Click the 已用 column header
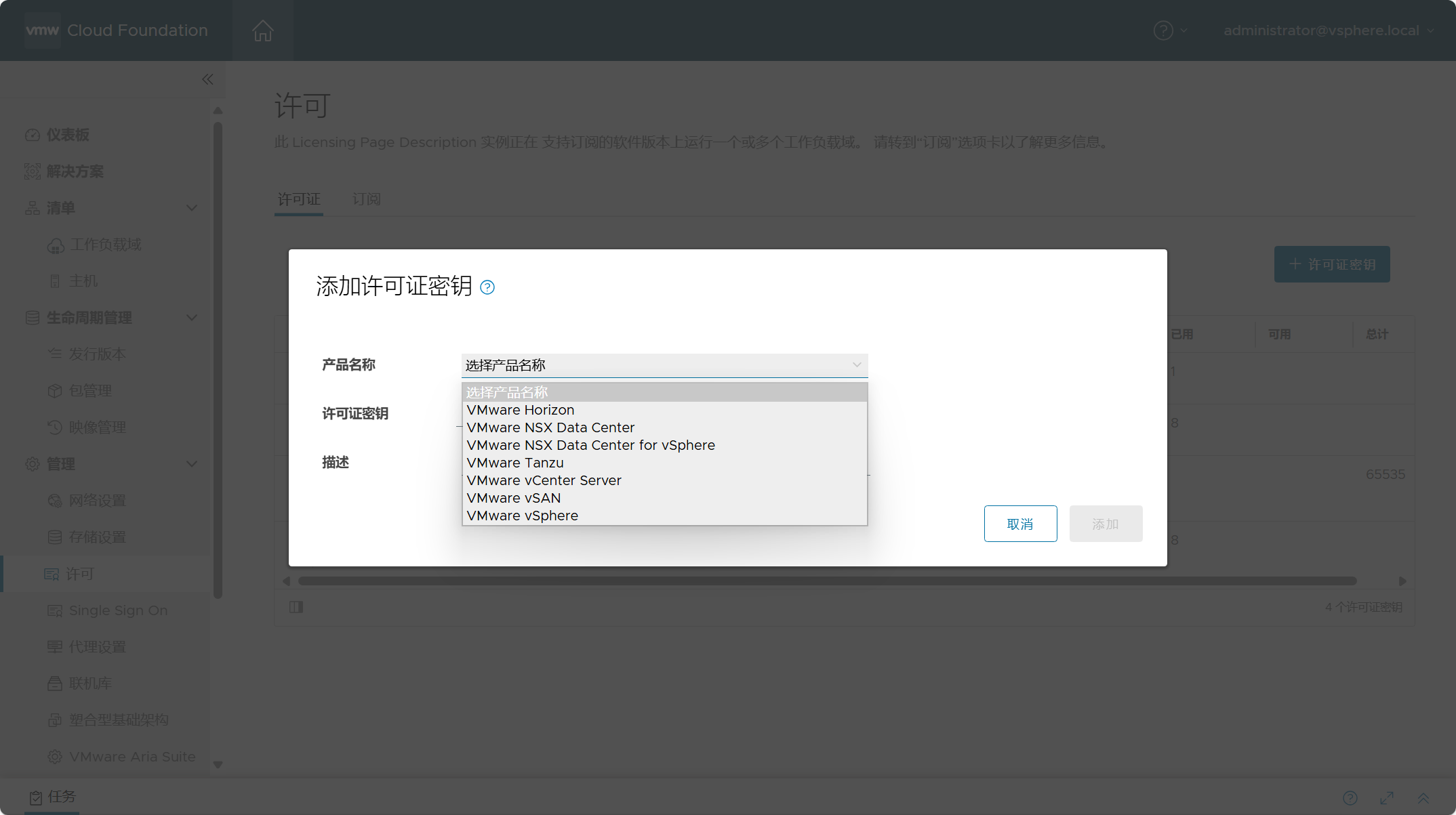This screenshot has height=815, width=1456. click(x=1181, y=334)
